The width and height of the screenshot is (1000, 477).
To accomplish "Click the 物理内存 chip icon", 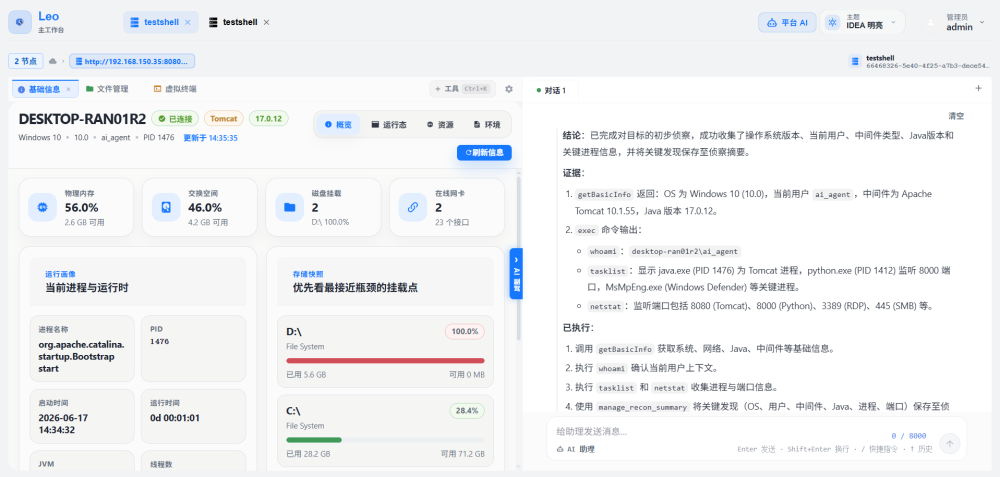I will coord(43,207).
